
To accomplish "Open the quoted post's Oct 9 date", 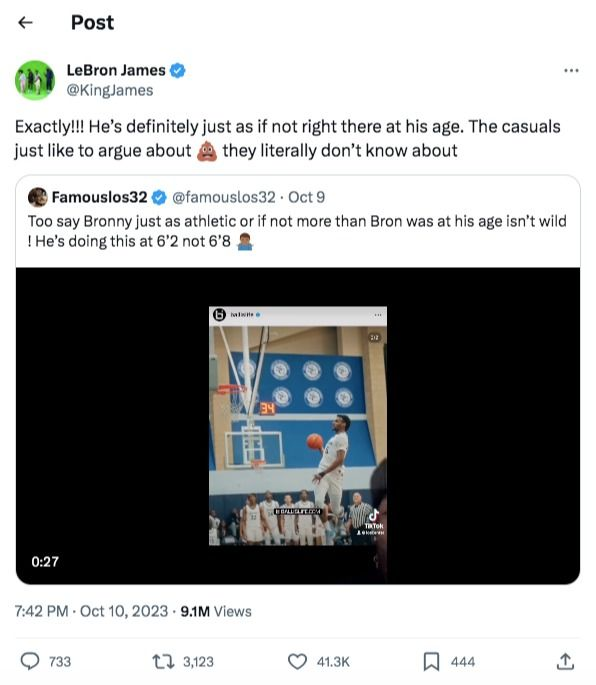I will [x=306, y=197].
